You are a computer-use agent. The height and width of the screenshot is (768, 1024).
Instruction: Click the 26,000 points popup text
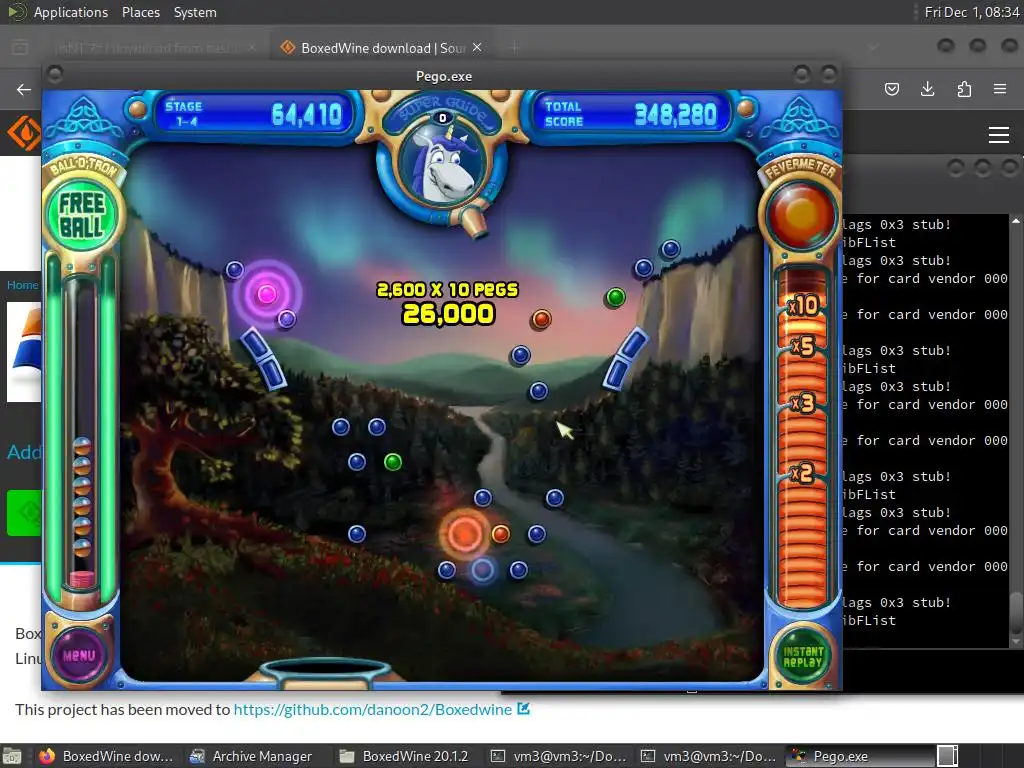tap(449, 314)
